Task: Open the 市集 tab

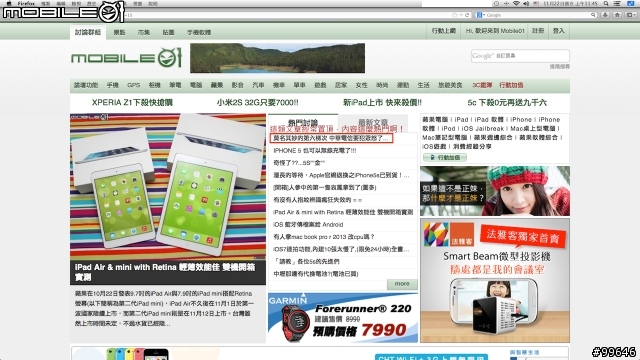Action: click(144, 32)
